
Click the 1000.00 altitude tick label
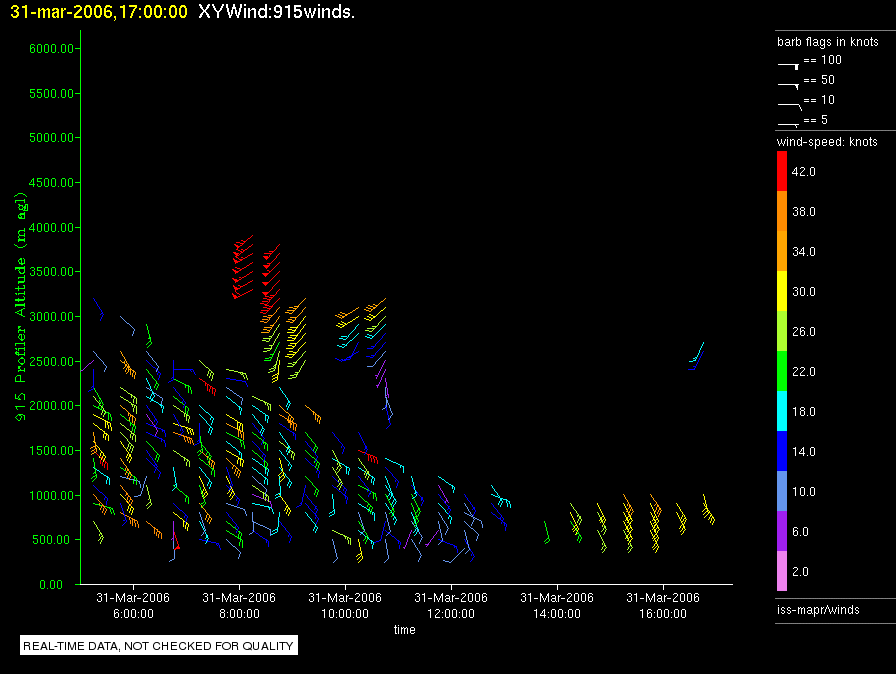(x=51, y=495)
